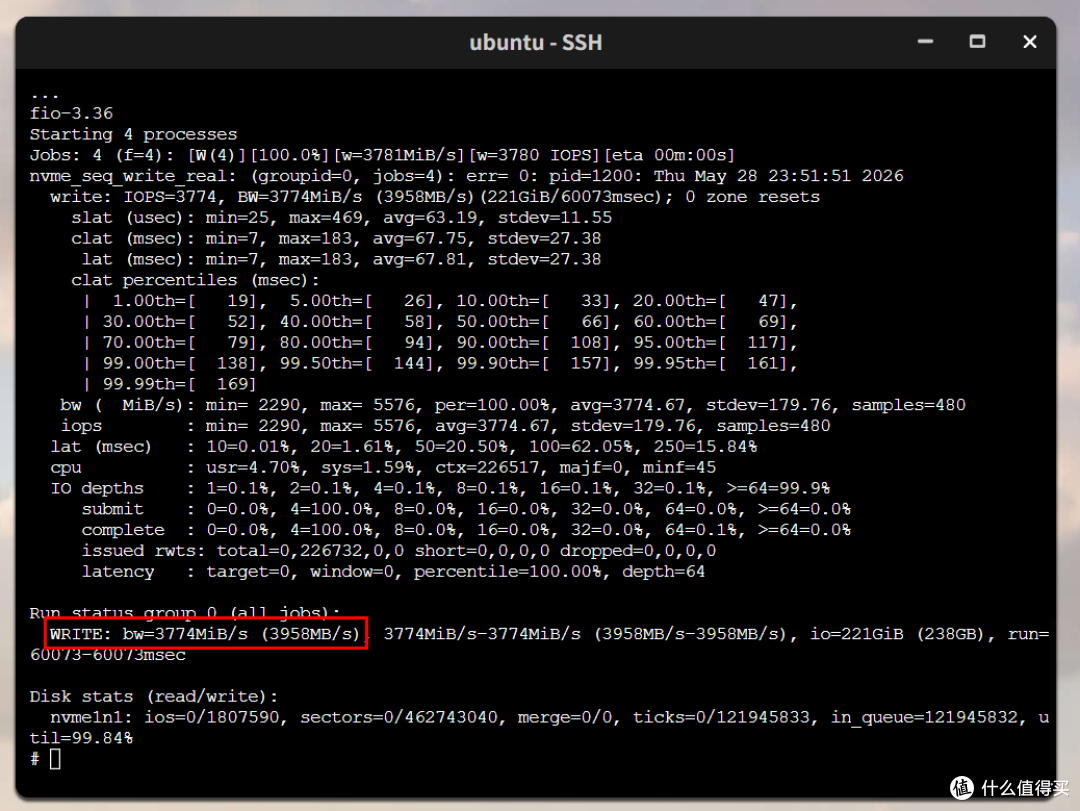This screenshot has width=1080, height=811.
Task: Click the '70.00th=[ 79]' percentile row
Action: (440, 342)
